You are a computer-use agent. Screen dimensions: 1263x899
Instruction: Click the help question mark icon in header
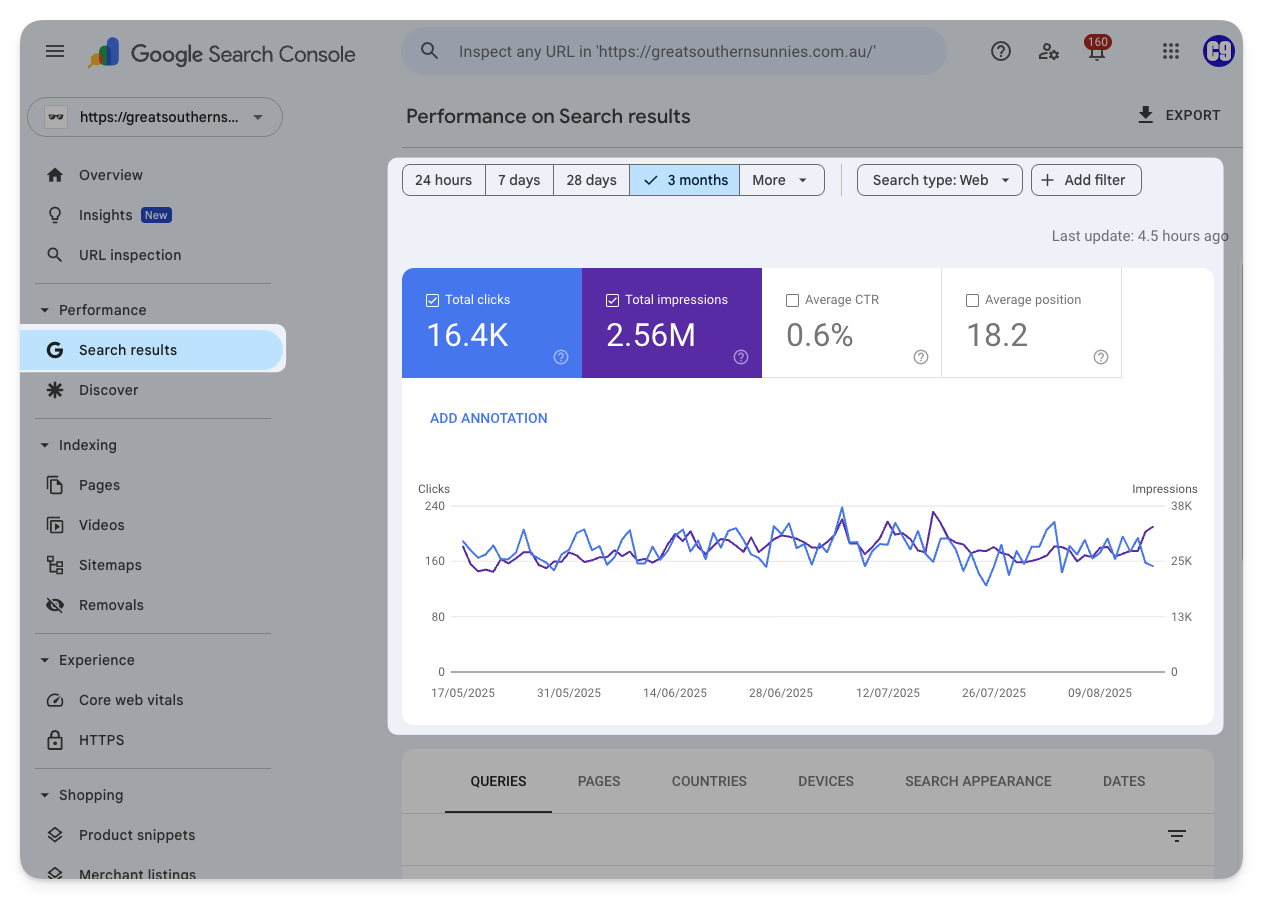[x=1000, y=52]
